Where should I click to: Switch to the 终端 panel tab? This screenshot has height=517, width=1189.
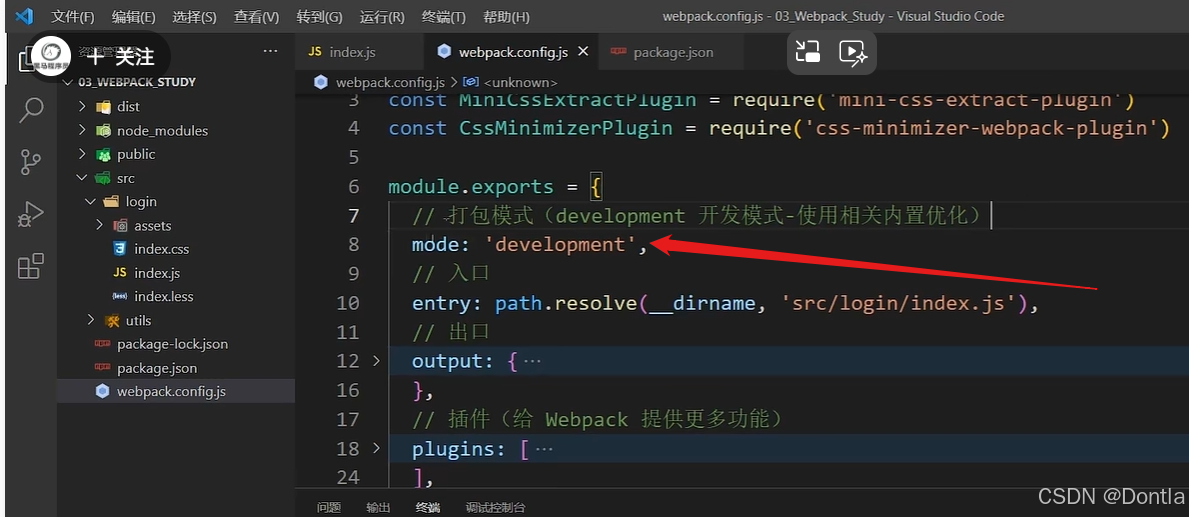(427, 508)
